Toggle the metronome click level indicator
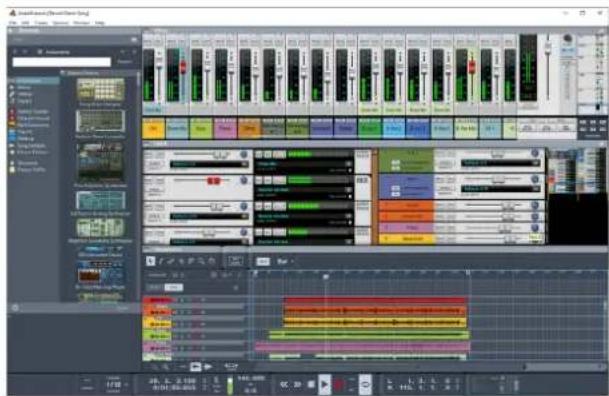Screen dimensions: 609x396 (230, 386)
